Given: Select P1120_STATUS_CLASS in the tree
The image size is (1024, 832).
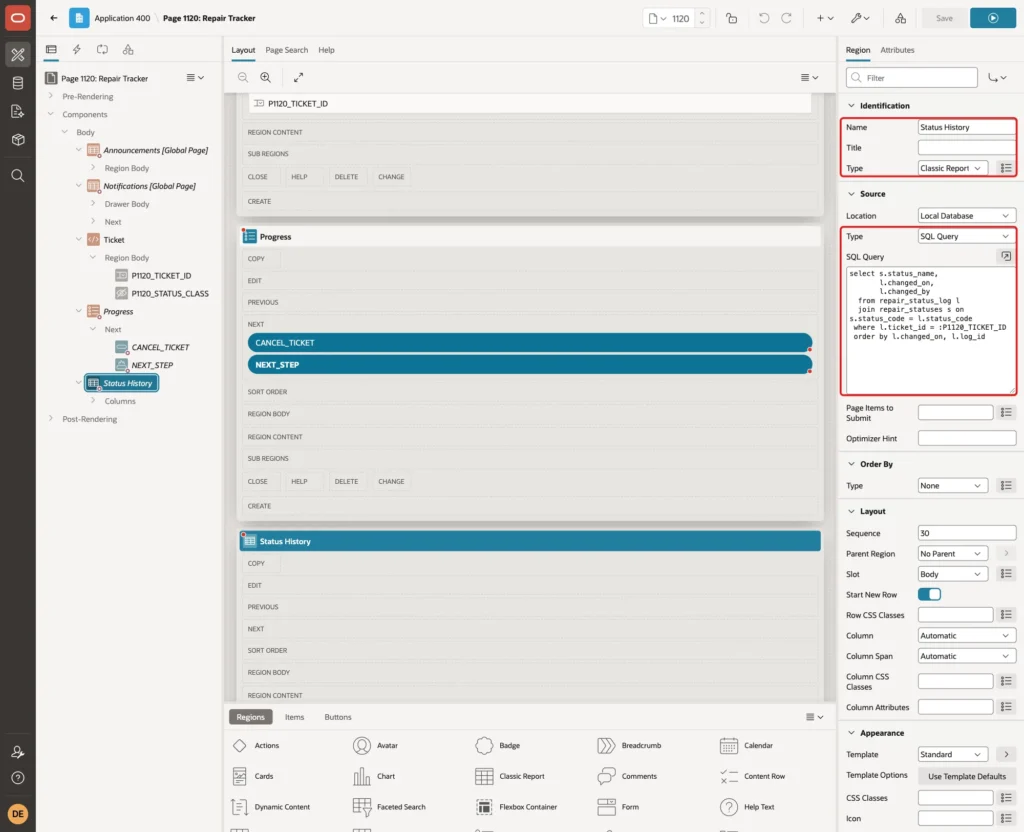Looking at the screenshot, I should 170,294.
